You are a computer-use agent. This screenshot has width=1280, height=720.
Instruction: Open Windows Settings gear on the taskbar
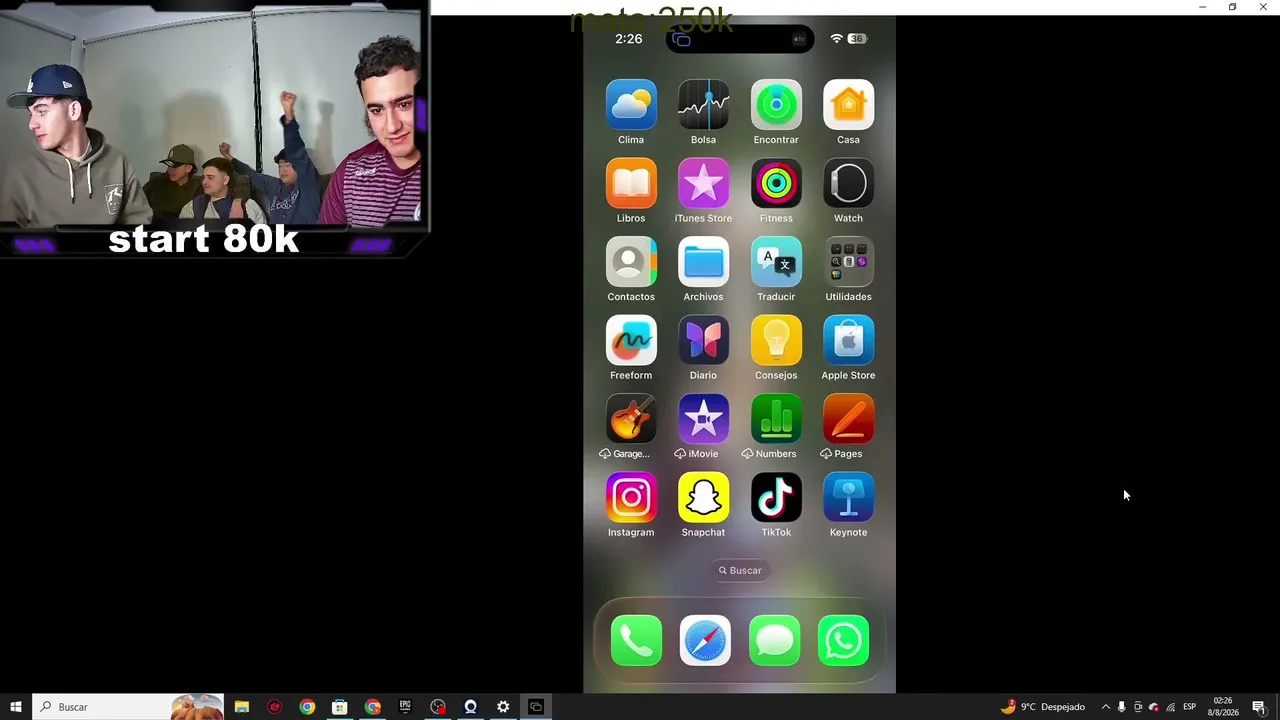503,707
